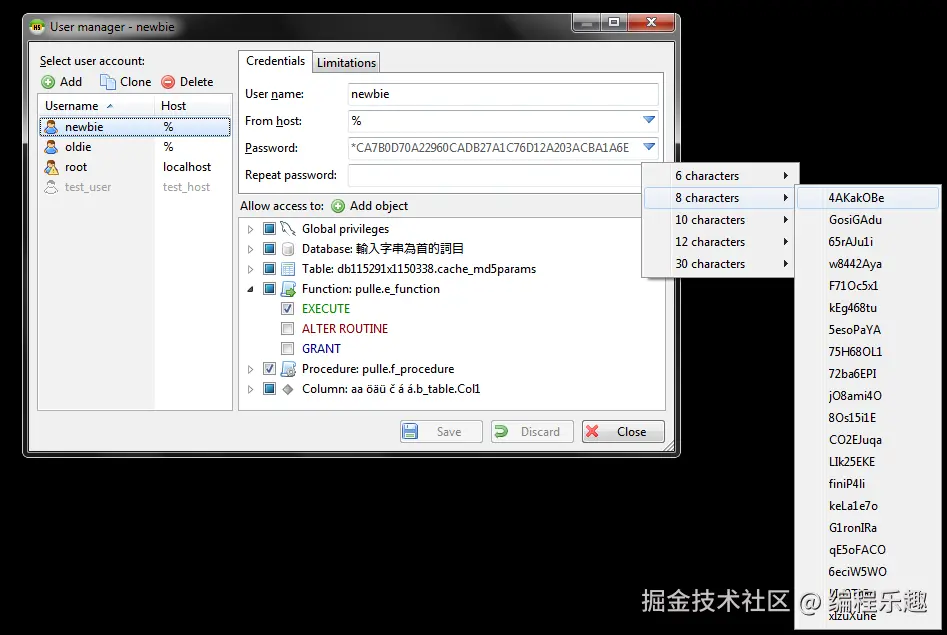Click the Repeat password input field

495,175
